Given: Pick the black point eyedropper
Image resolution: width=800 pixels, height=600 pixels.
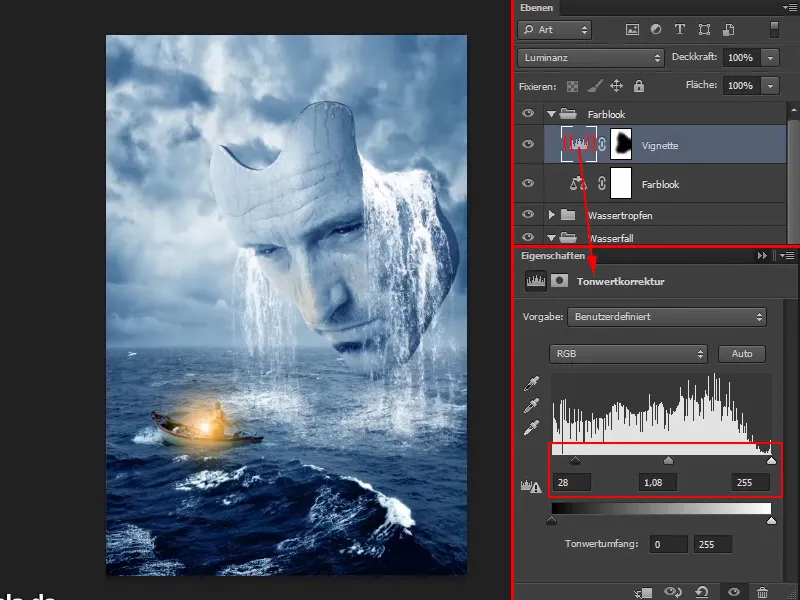Looking at the screenshot, I should (531, 384).
